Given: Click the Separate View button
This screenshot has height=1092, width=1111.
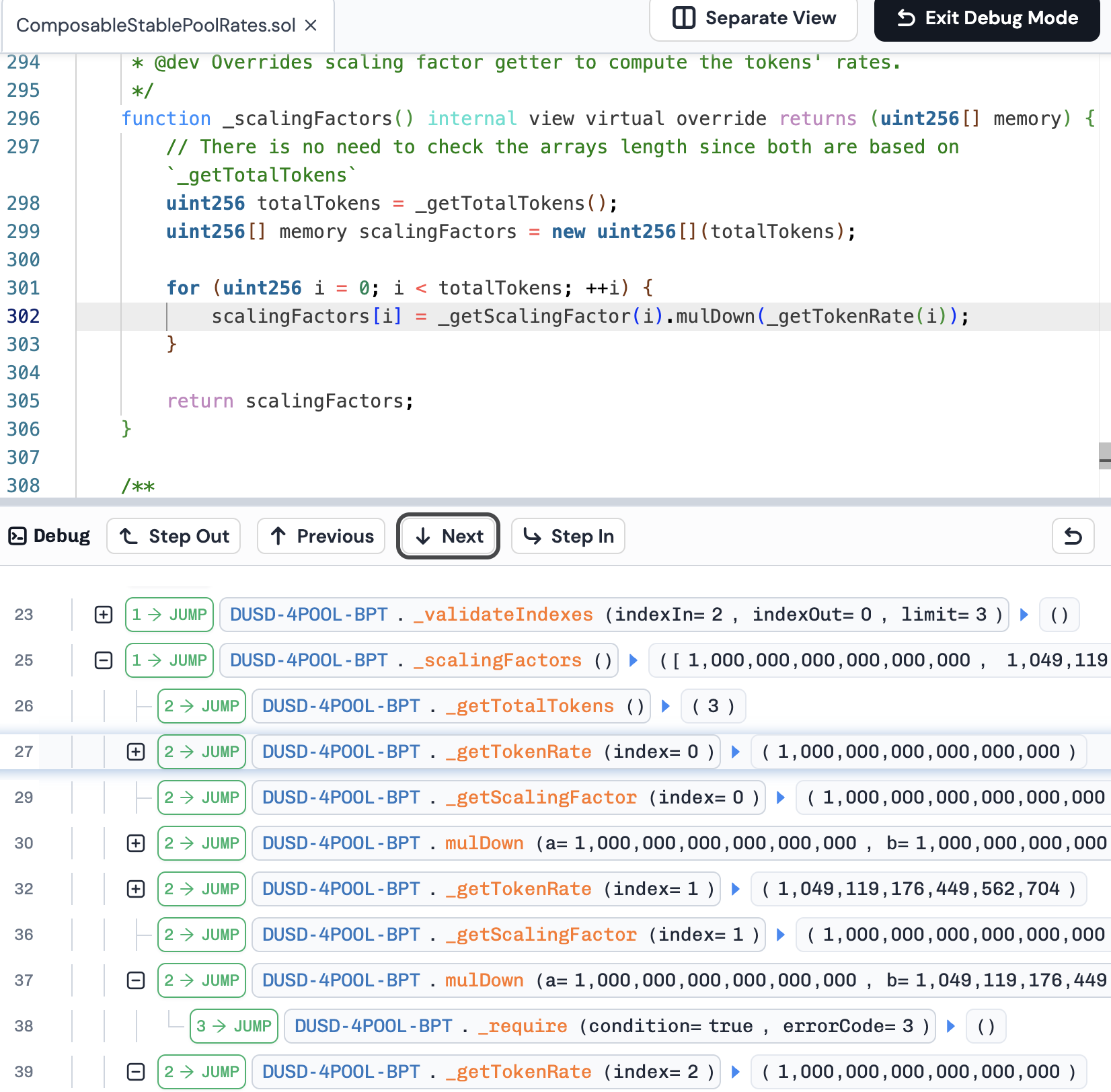Looking at the screenshot, I should tap(753, 18).
